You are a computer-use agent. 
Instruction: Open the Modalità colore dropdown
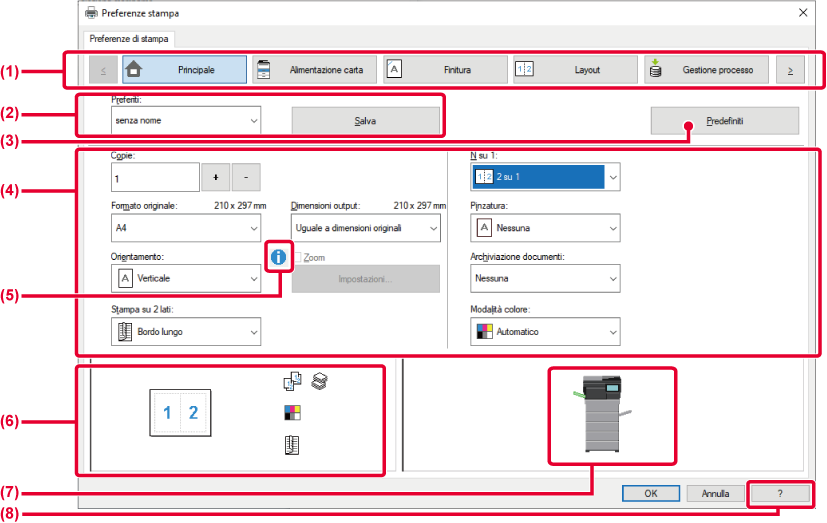click(545, 331)
